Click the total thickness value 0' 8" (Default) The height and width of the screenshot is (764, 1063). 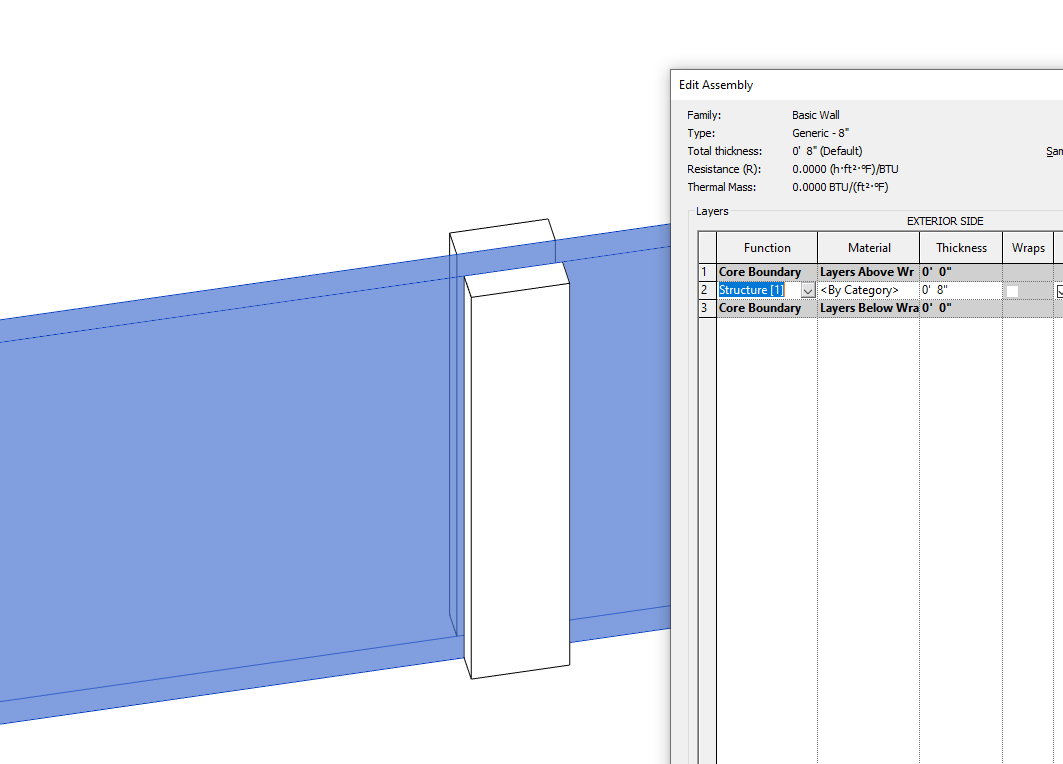click(827, 151)
